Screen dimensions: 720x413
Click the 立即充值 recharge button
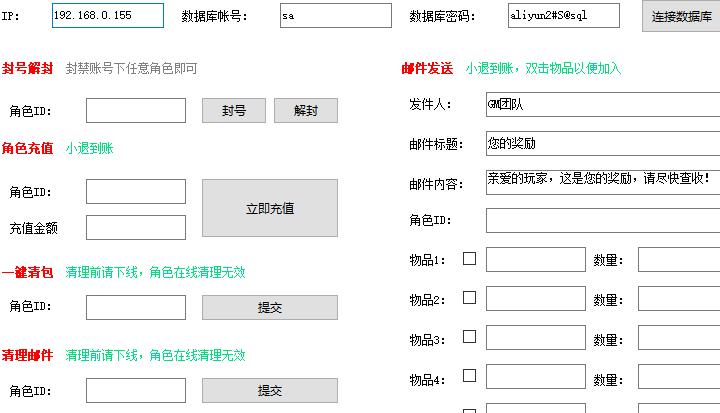[x=270, y=208]
